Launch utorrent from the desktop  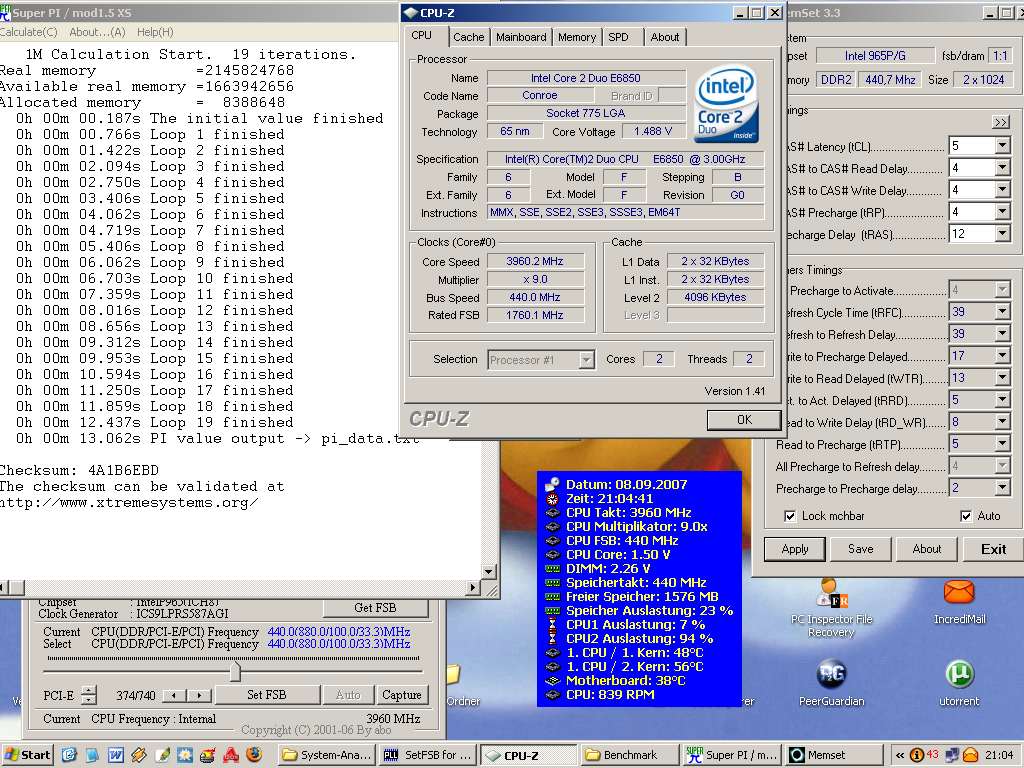959,683
